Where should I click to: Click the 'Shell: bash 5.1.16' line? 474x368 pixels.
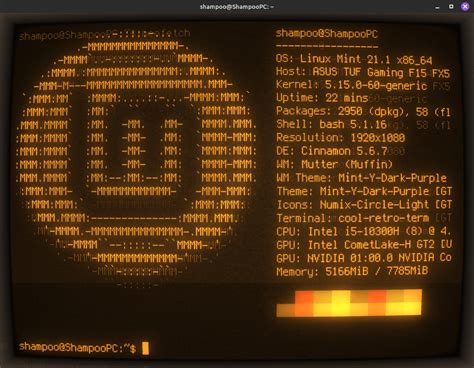[x=331, y=124]
